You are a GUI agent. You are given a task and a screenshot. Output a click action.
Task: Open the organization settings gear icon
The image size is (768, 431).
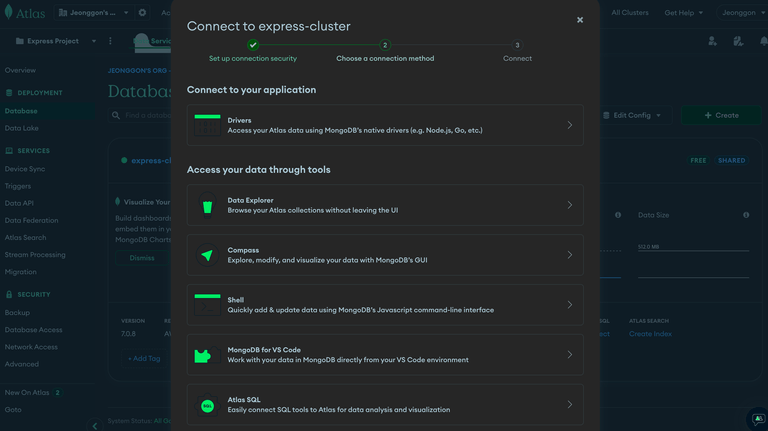142,13
